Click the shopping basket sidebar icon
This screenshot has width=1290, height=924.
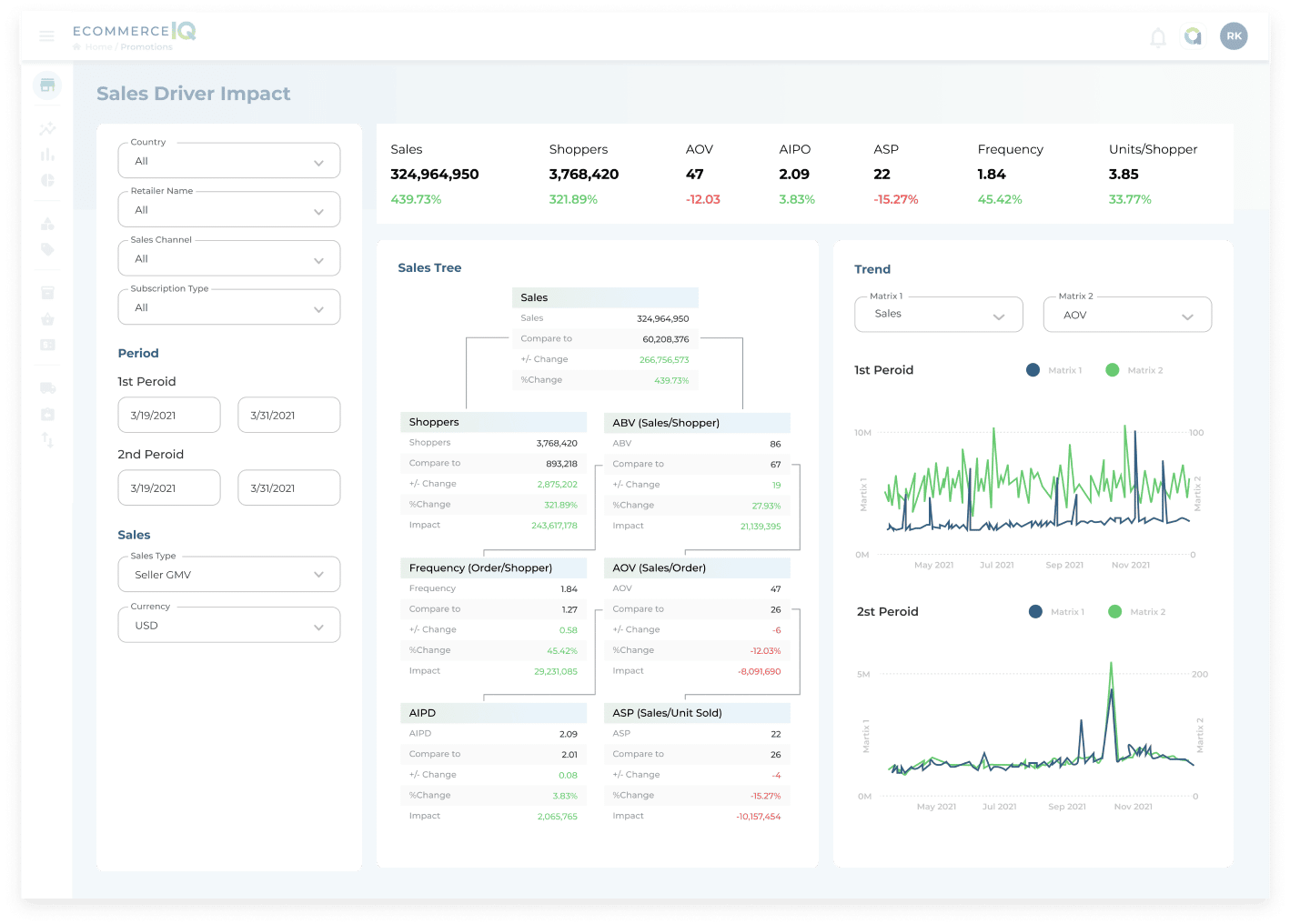click(47, 319)
